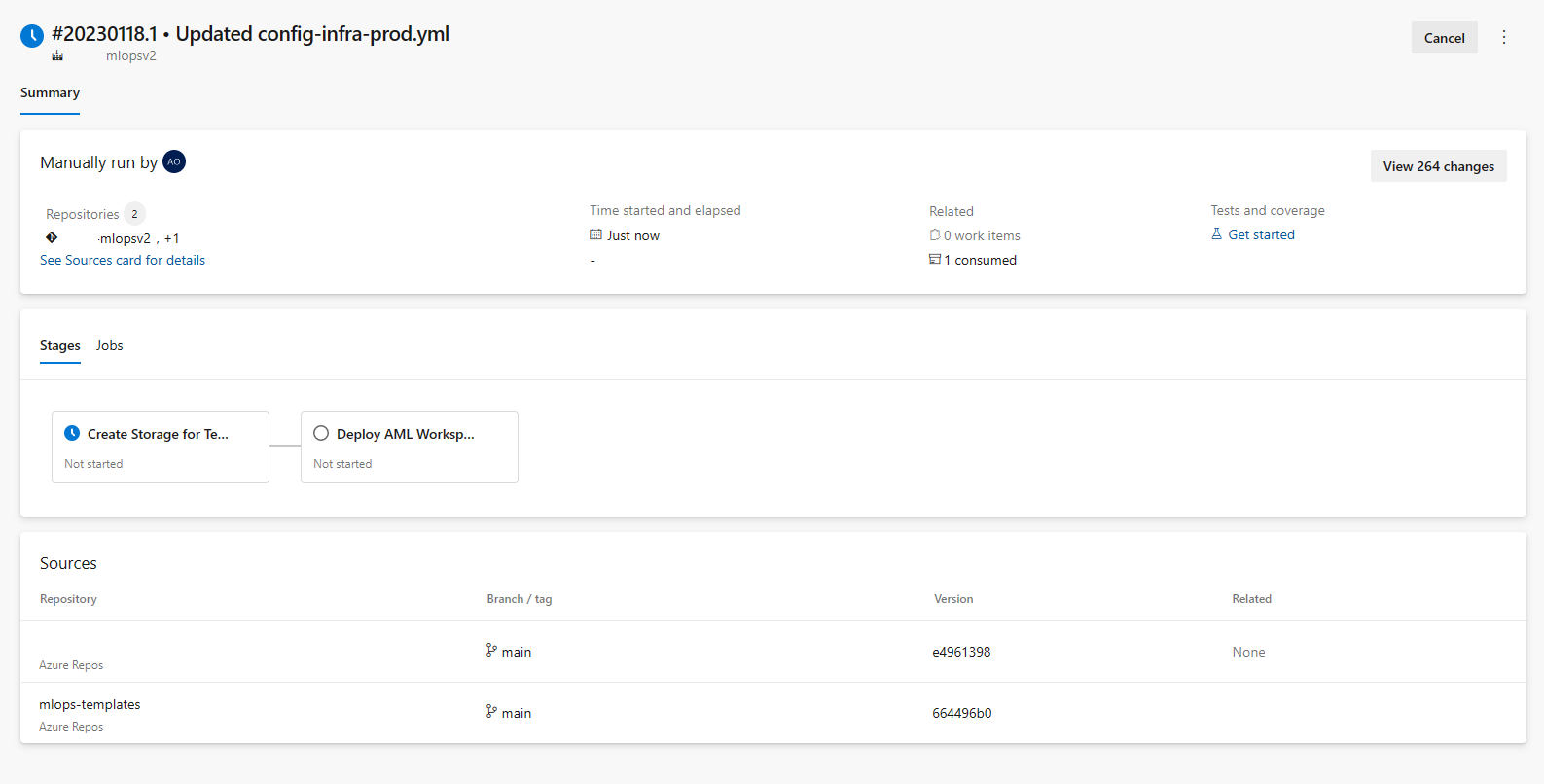Click the AO user avatar
The height and width of the screenshot is (784, 1544).
[174, 161]
